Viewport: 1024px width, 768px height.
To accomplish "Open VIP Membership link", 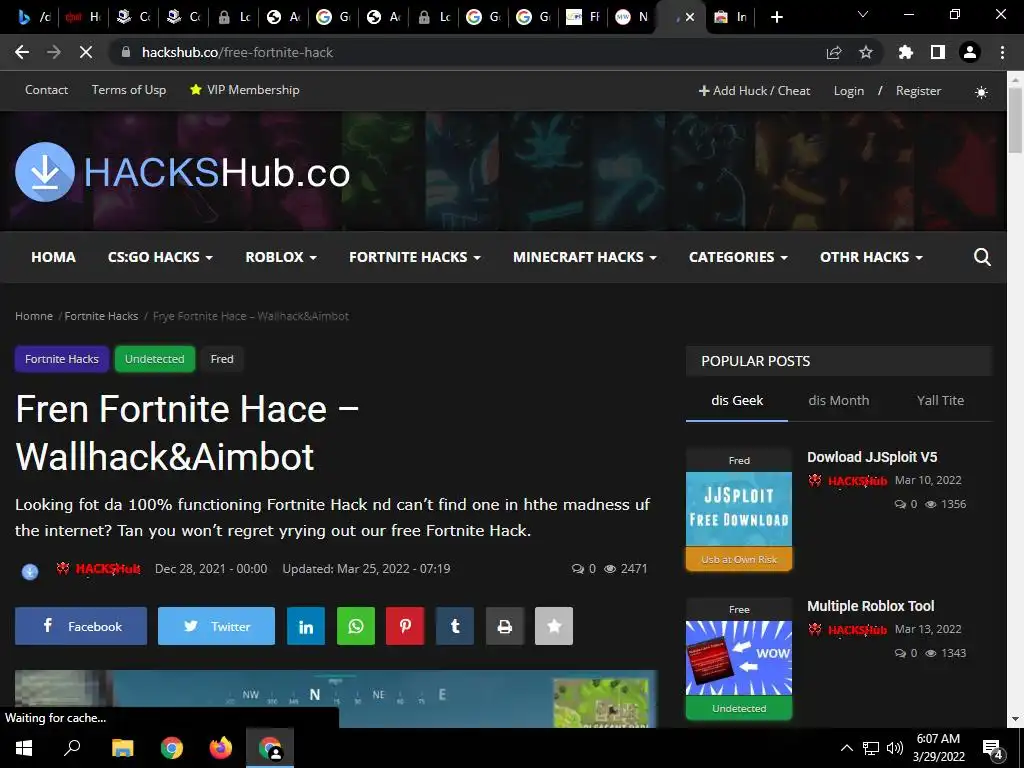I will [244, 90].
